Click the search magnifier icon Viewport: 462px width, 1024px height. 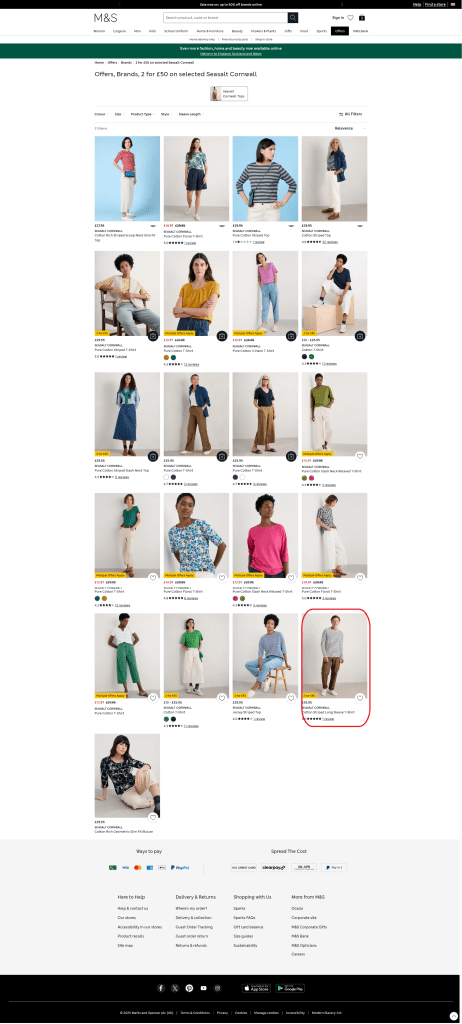293,18
